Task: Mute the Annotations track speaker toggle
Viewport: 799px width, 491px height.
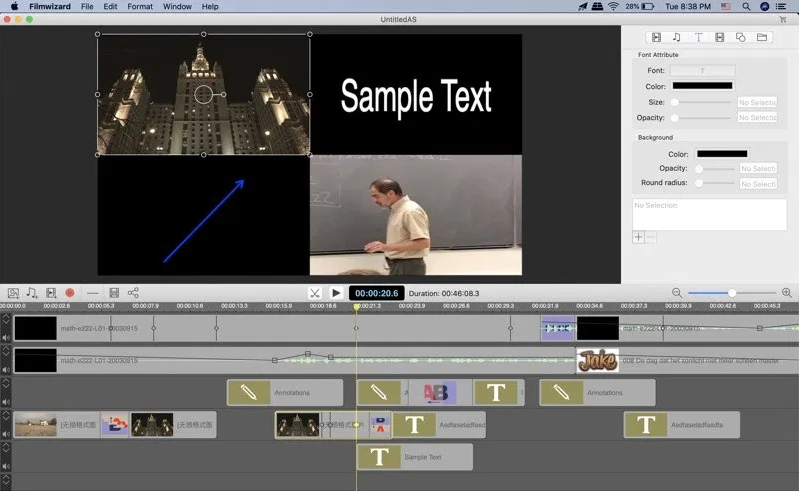Action: 6,401
